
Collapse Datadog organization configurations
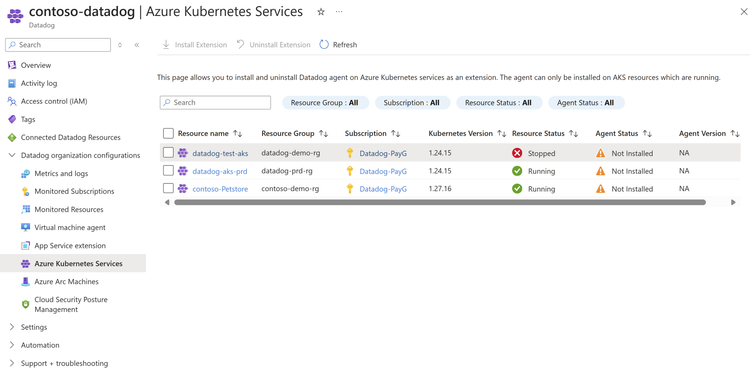(x=12, y=155)
